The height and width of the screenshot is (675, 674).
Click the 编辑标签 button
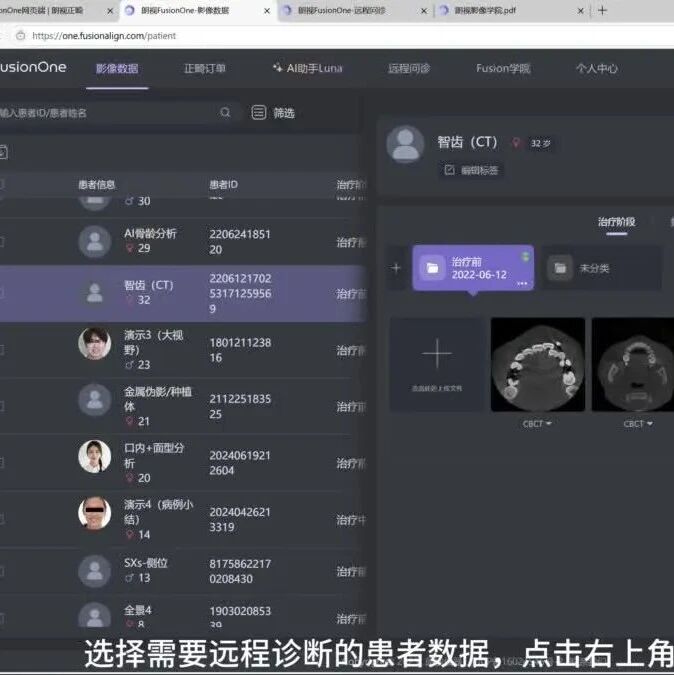tap(471, 170)
